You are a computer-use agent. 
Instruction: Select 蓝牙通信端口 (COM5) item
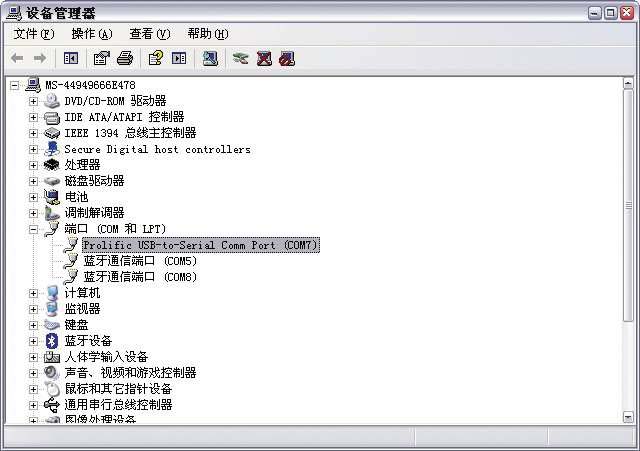140,261
